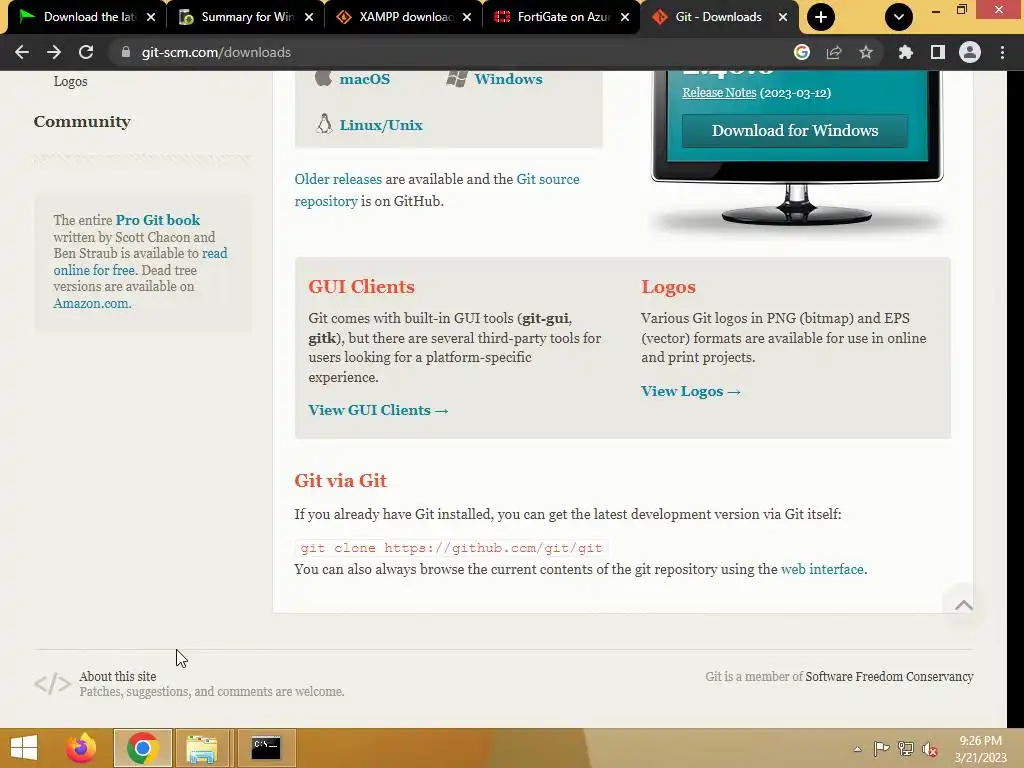Follow the View Logos link
The height and width of the screenshot is (768, 1024).
[691, 391]
